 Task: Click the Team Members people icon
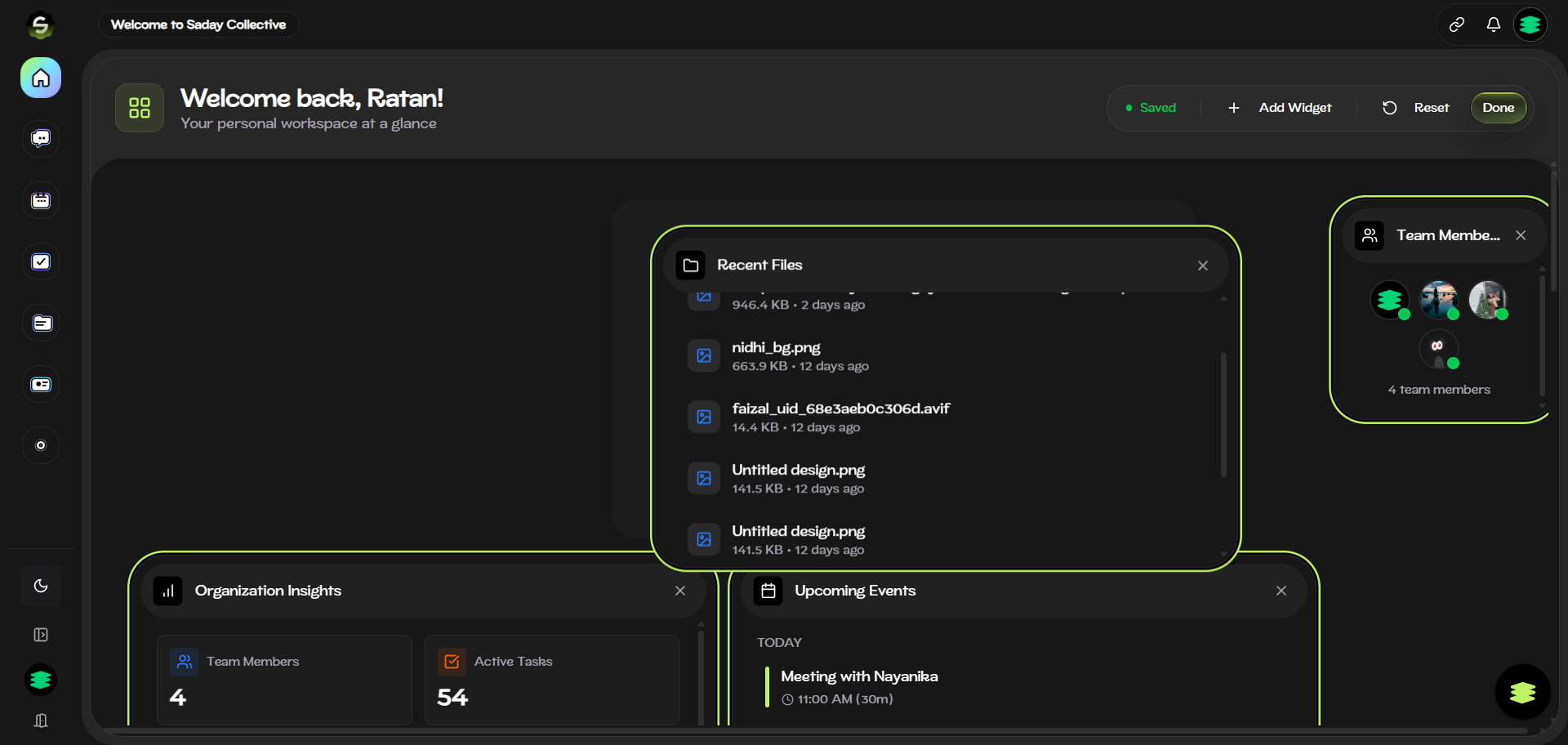point(1370,235)
